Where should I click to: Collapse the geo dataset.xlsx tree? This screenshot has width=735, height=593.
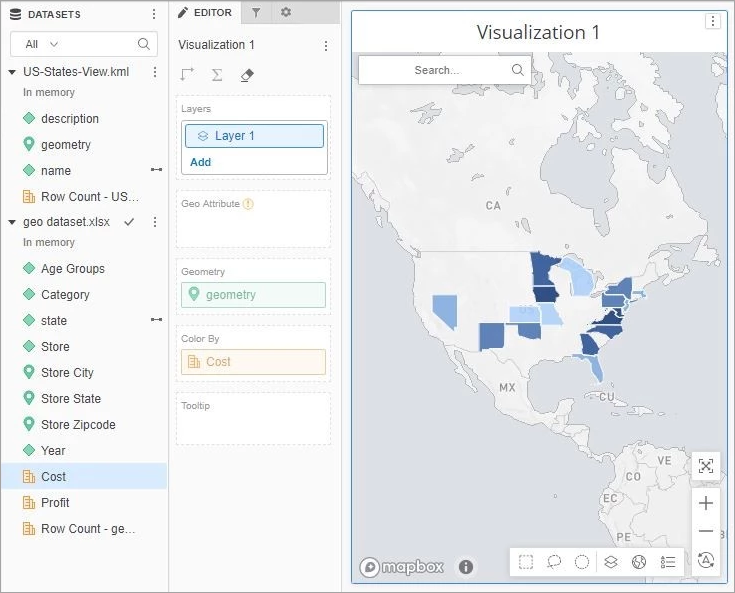12,222
